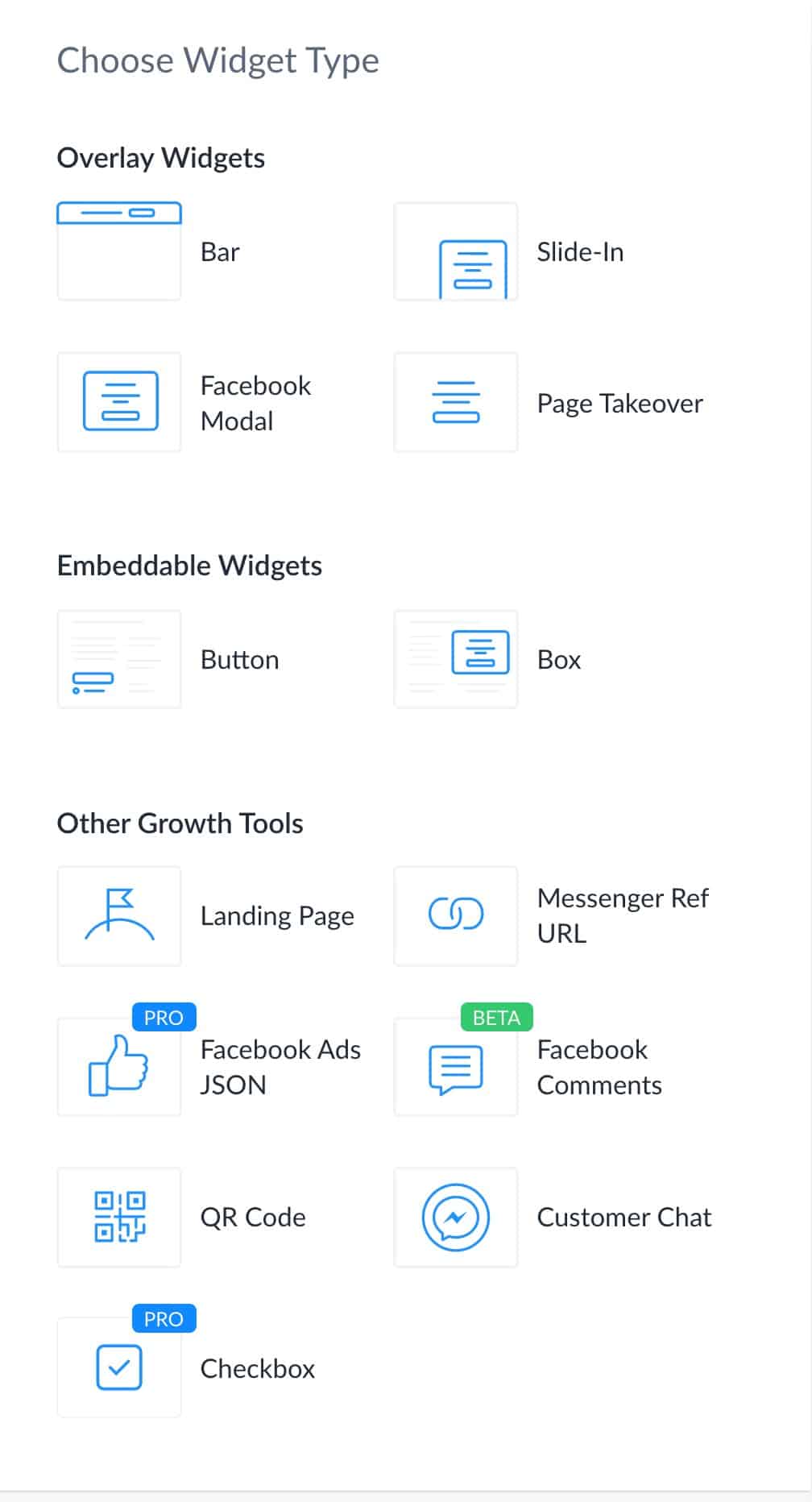Screen dimensions: 812x1502
Task: Choose the Slide-In widget icon
Action: pyautogui.click(x=456, y=251)
